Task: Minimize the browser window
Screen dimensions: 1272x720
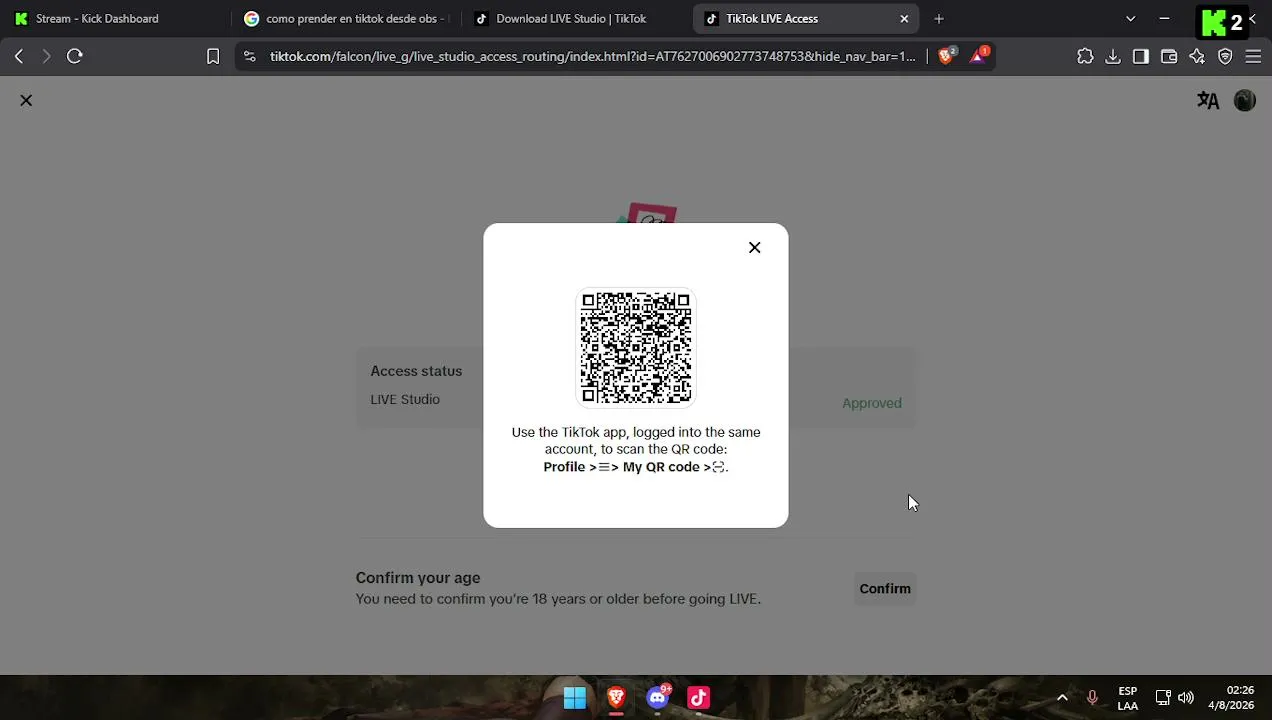Action: [1165, 19]
